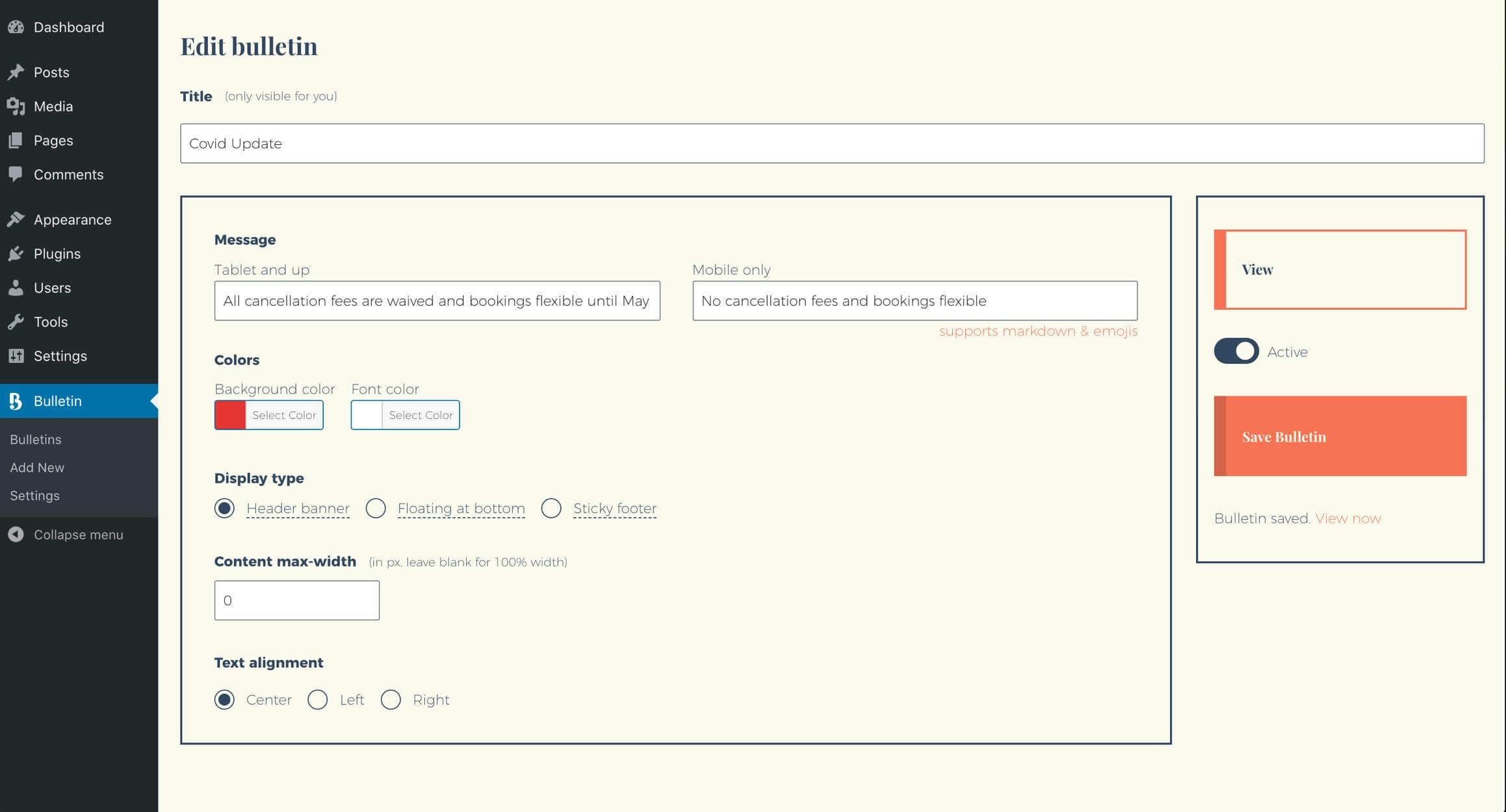
Task: Open Media via its camera icon
Action: [16, 107]
